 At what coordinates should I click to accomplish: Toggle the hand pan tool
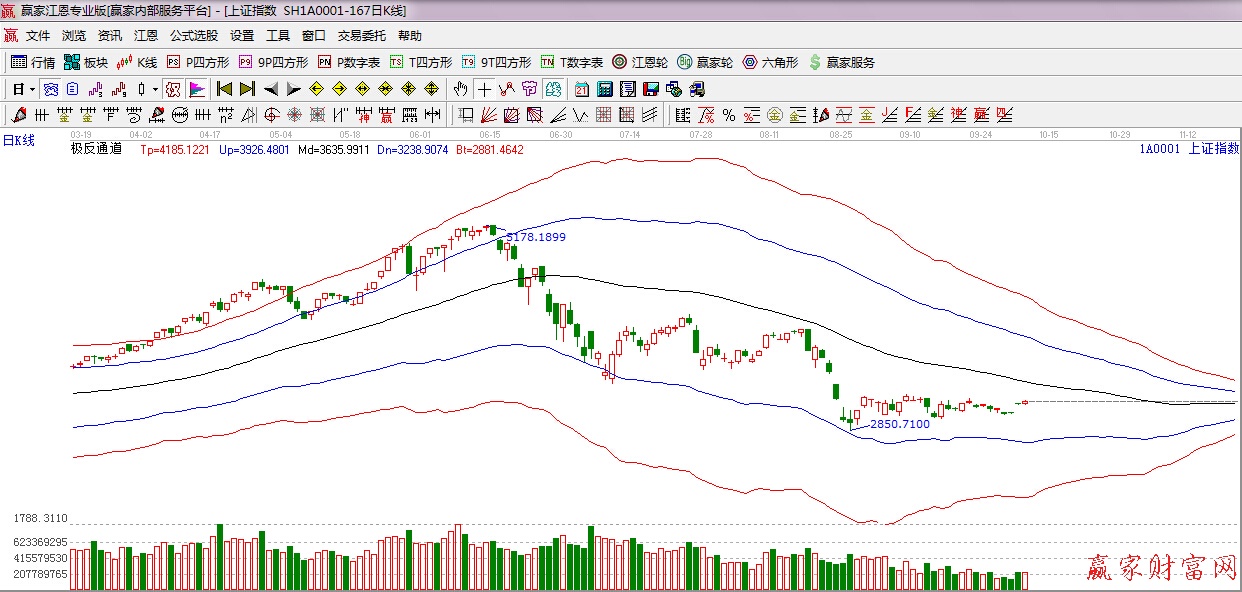(460, 89)
